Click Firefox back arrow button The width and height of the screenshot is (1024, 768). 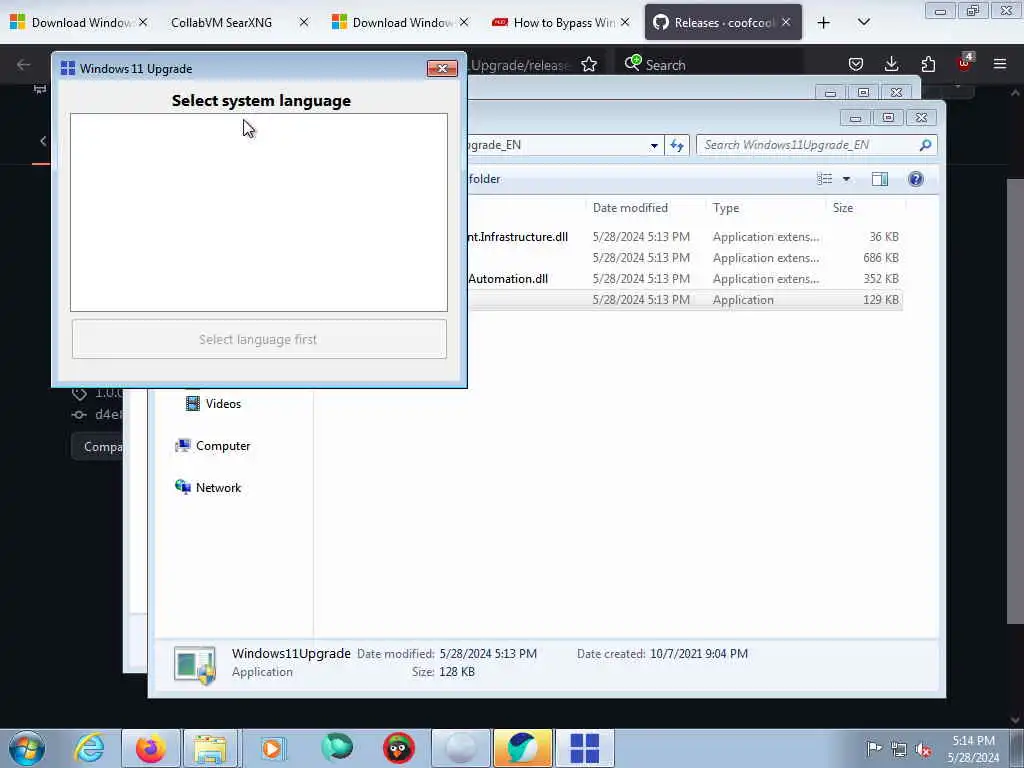click(24, 64)
